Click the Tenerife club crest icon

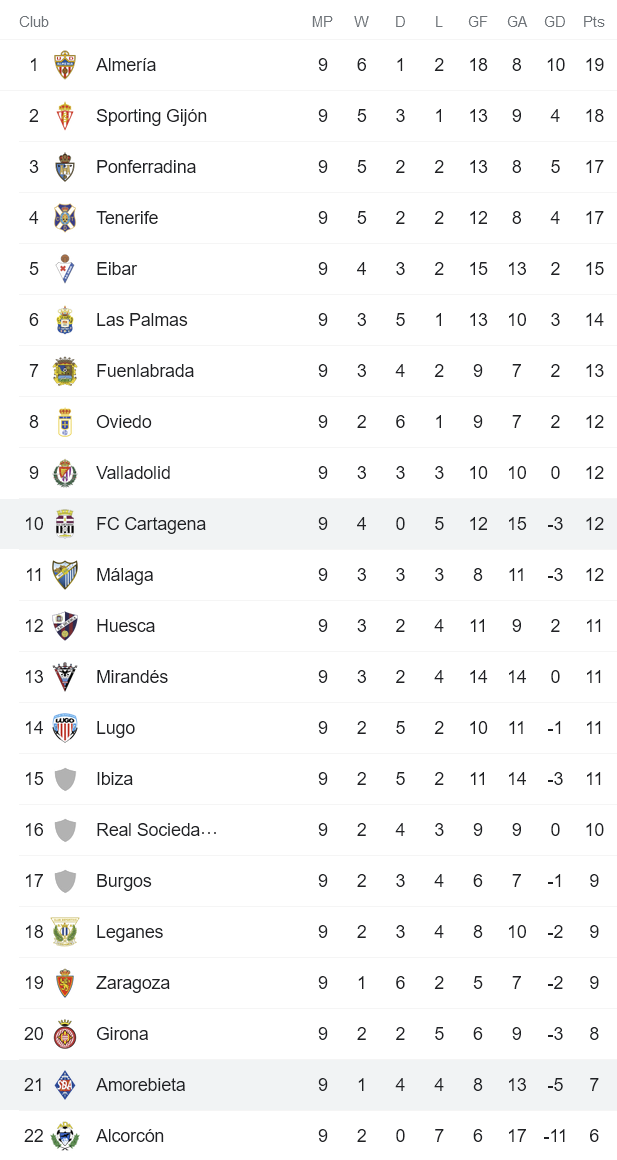[65, 218]
